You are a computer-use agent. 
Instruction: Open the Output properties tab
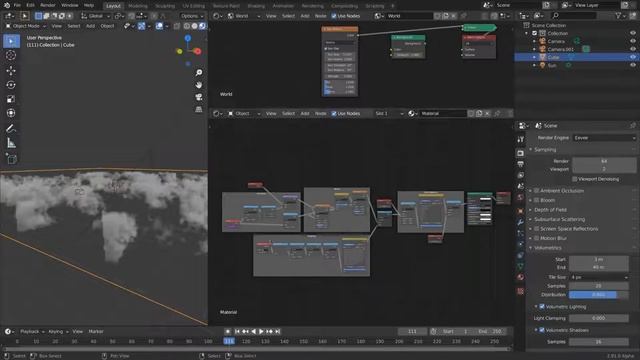point(520,164)
